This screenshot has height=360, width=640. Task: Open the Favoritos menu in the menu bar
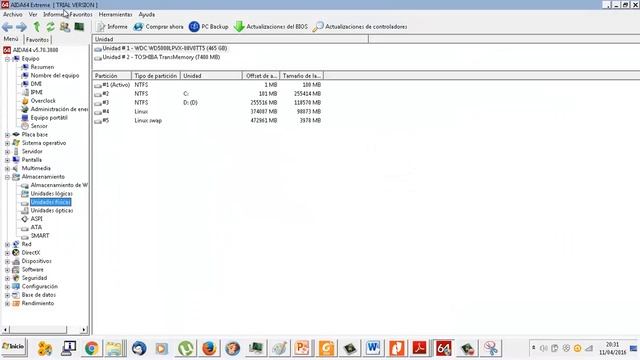click(81, 14)
